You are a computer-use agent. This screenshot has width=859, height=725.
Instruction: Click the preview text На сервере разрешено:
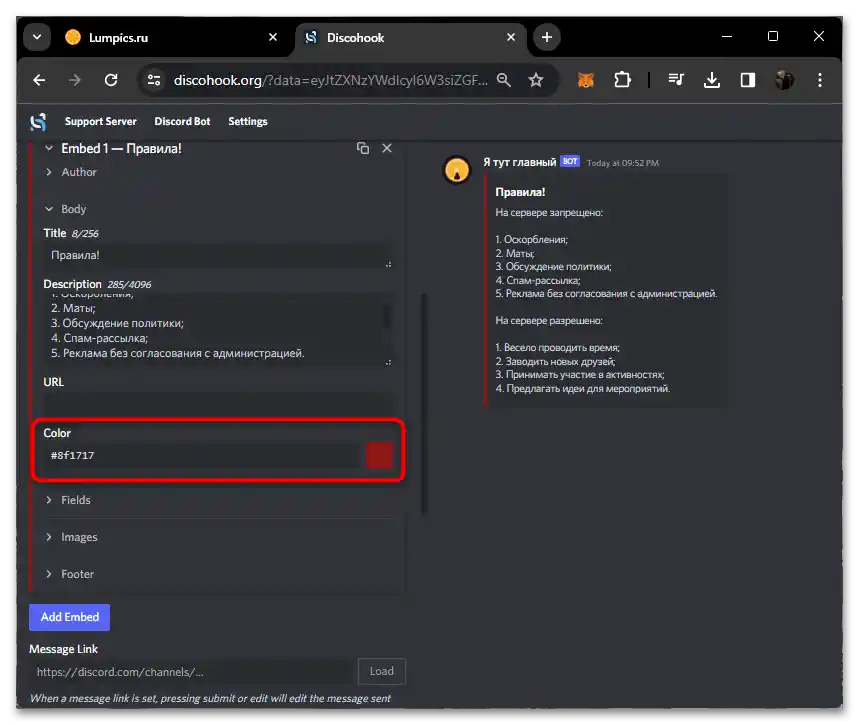[548, 321]
